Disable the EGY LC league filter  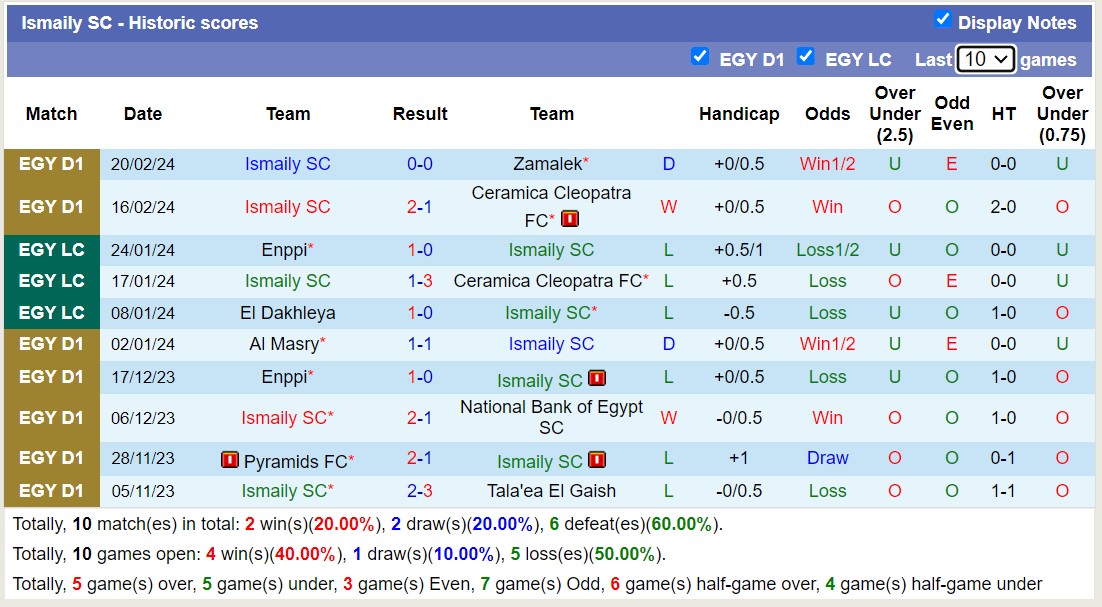pyautogui.click(x=806, y=57)
